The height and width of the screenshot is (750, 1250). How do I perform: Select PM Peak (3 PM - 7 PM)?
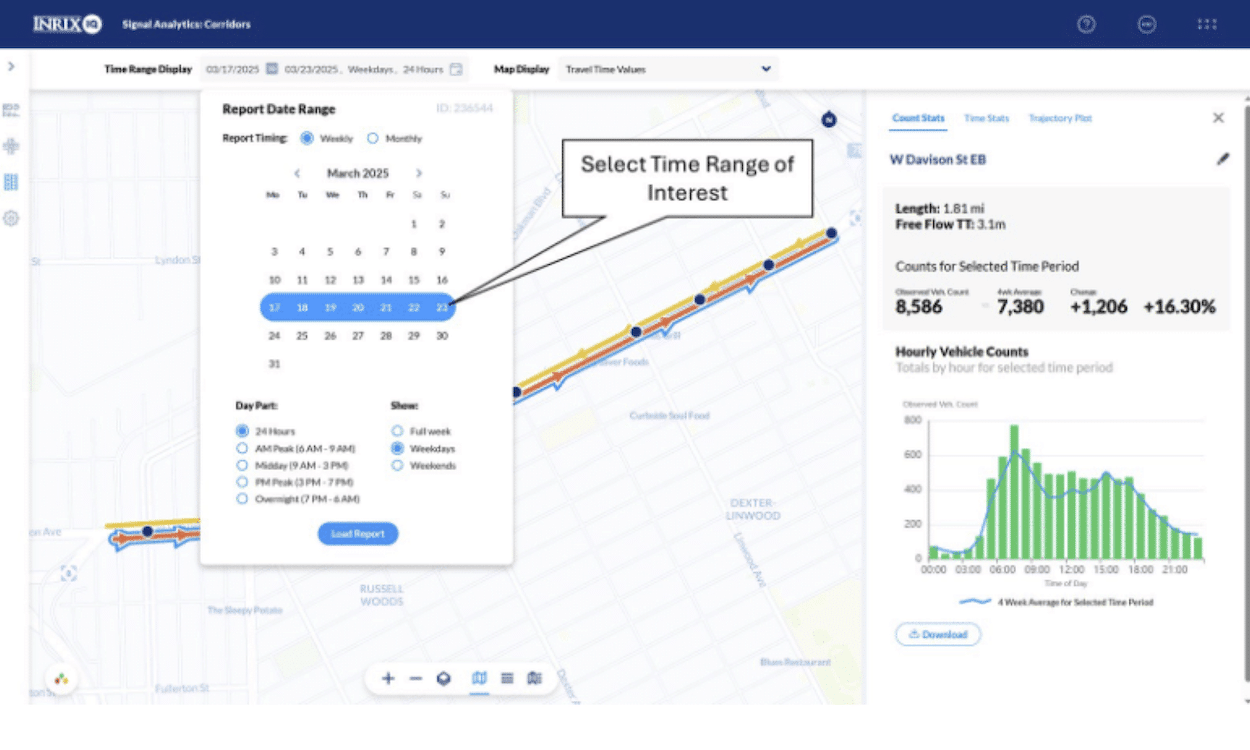tap(242, 481)
